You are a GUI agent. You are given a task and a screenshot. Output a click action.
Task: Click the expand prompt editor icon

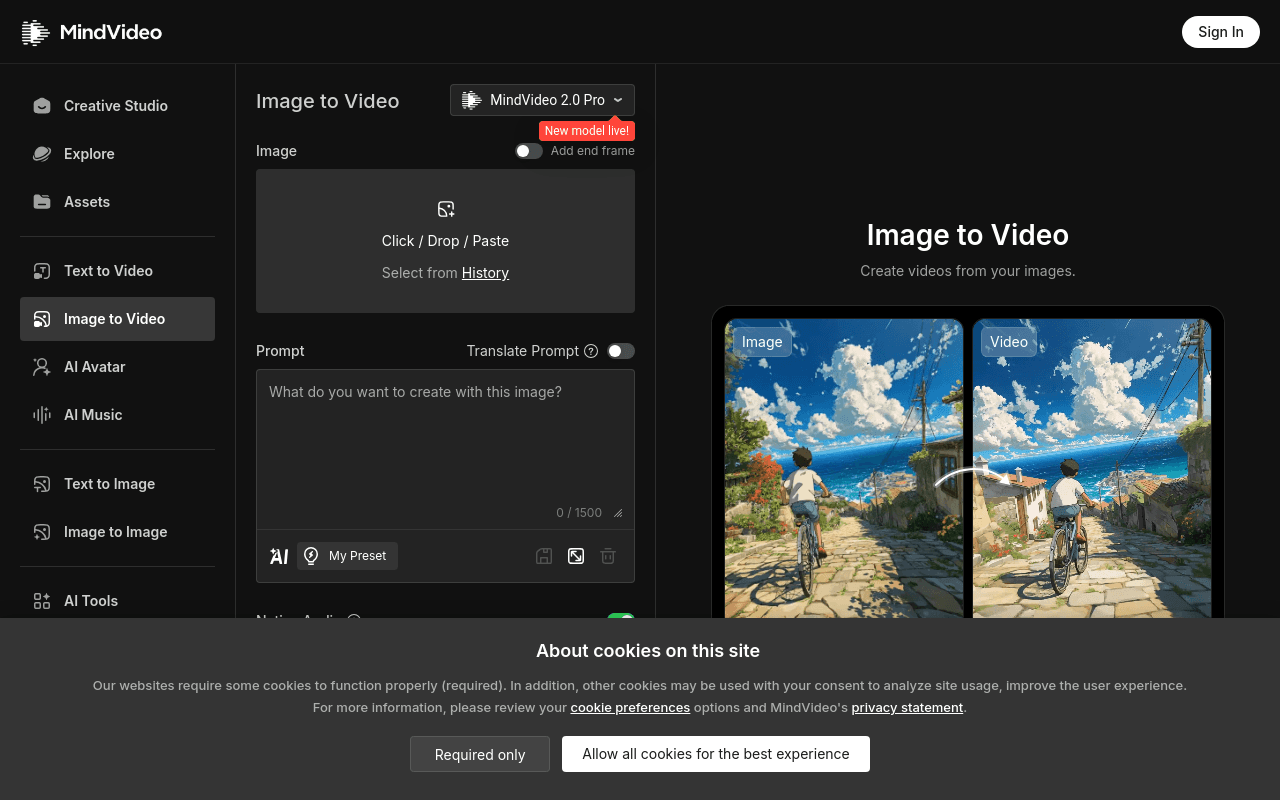(576, 556)
